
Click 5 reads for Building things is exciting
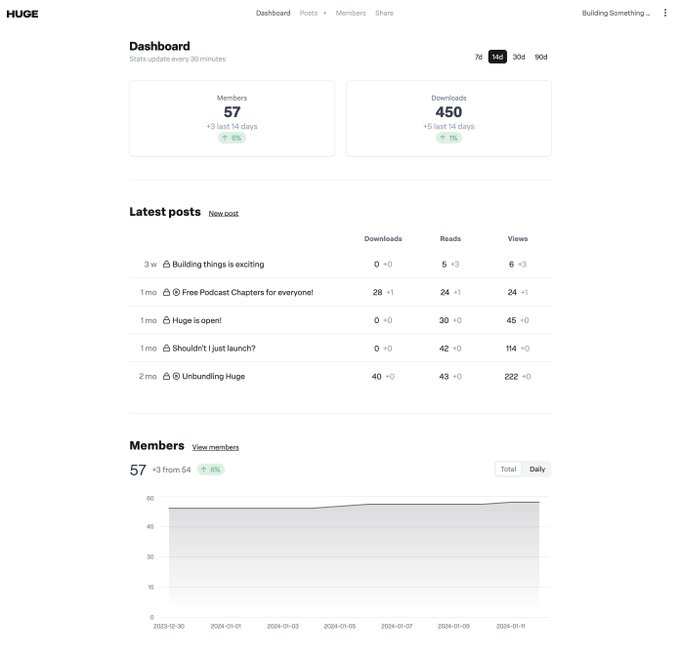coord(444,264)
